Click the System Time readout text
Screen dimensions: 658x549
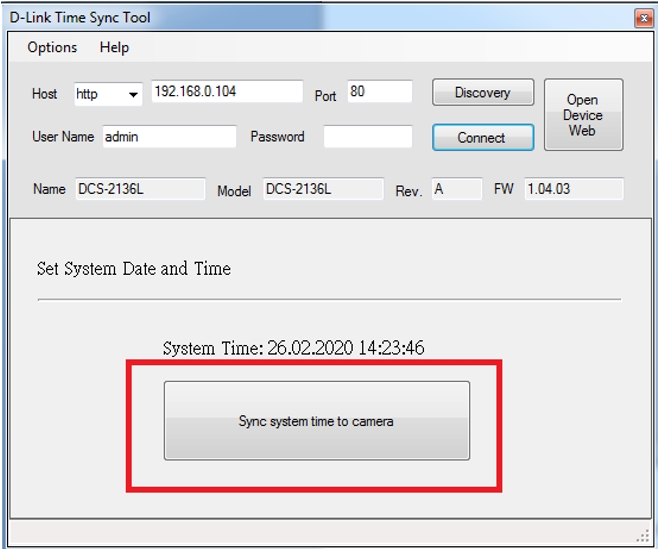(293, 348)
